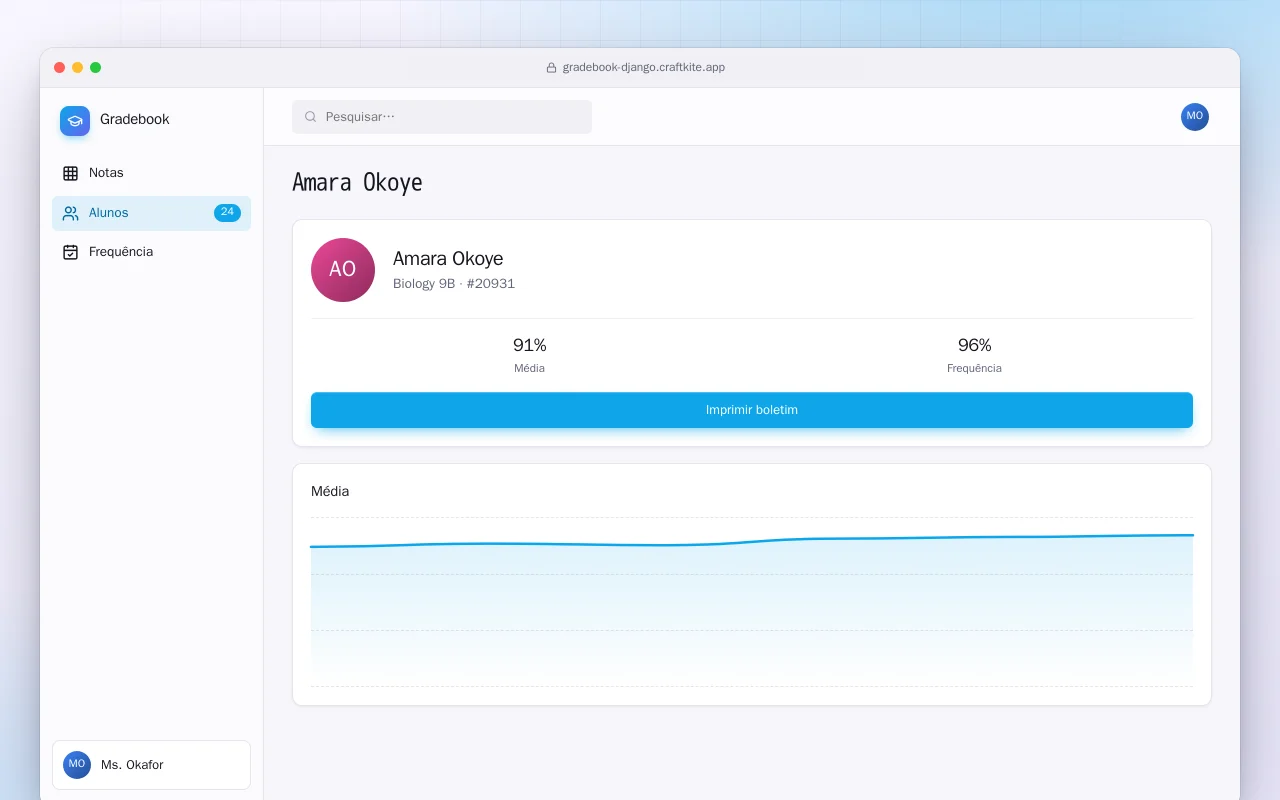
Task: Focus the Pesquisar search field
Action: (x=442, y=117)
